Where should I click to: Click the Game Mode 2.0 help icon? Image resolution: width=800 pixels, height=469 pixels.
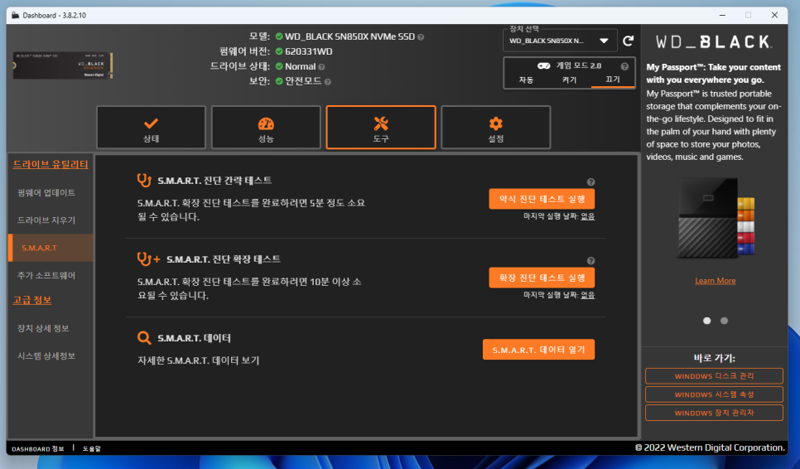624,66
